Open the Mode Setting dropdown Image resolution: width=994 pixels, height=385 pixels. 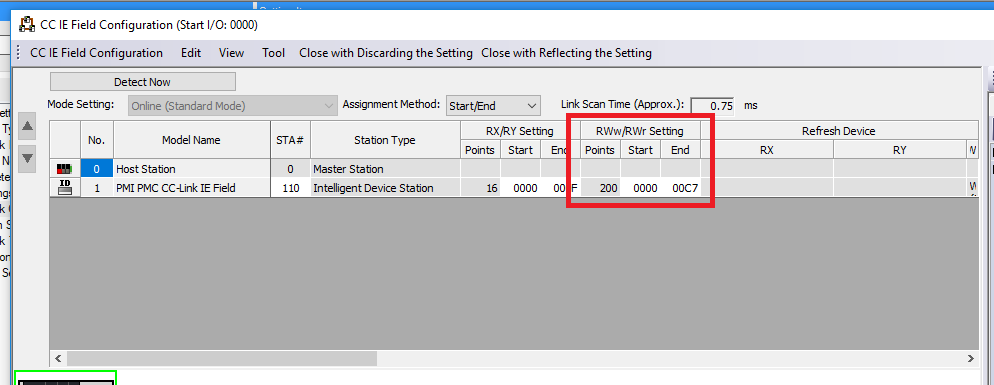pyautogui.click(x=233, y=106)
